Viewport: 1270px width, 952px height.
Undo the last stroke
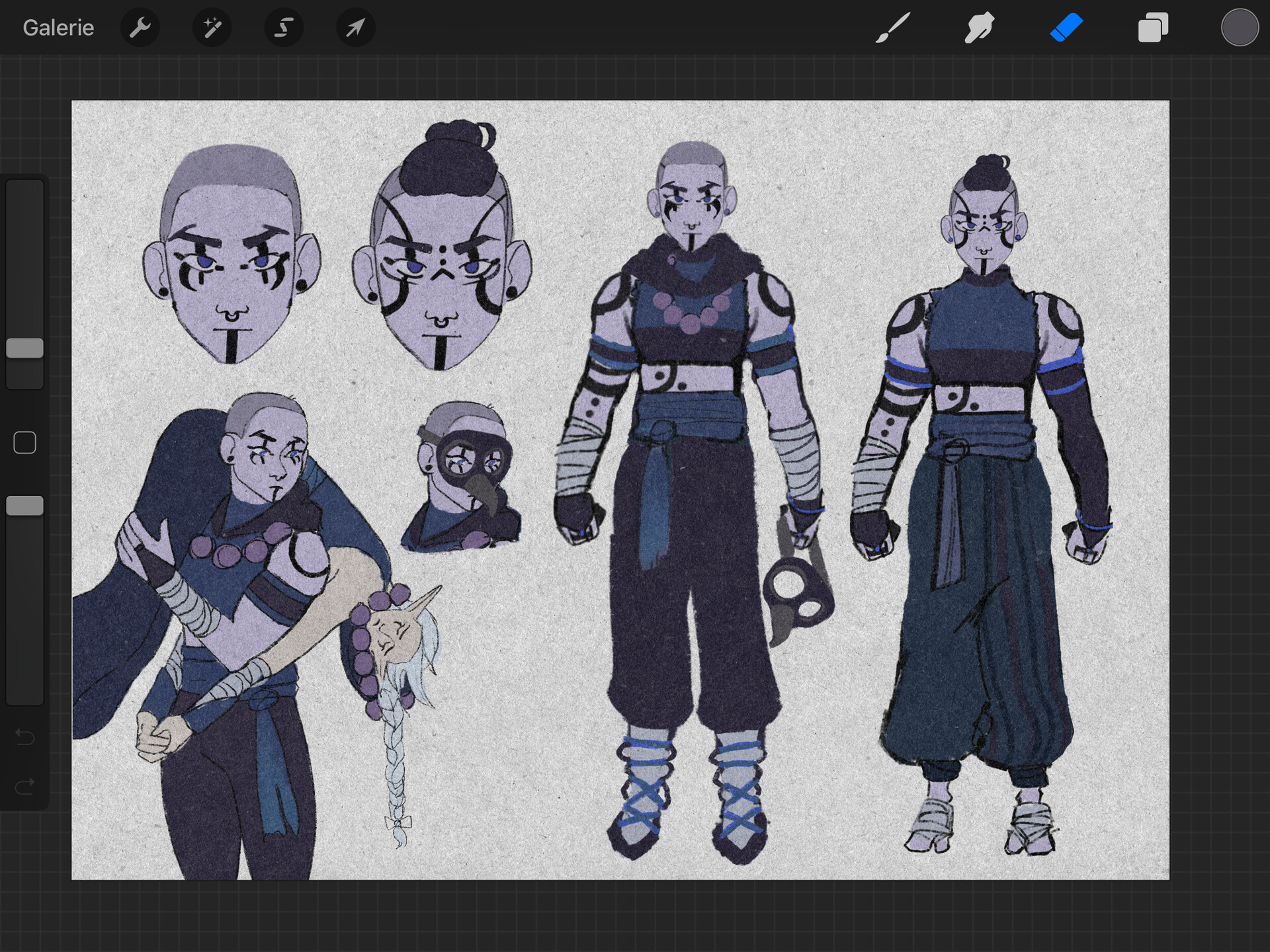(24, 737)
